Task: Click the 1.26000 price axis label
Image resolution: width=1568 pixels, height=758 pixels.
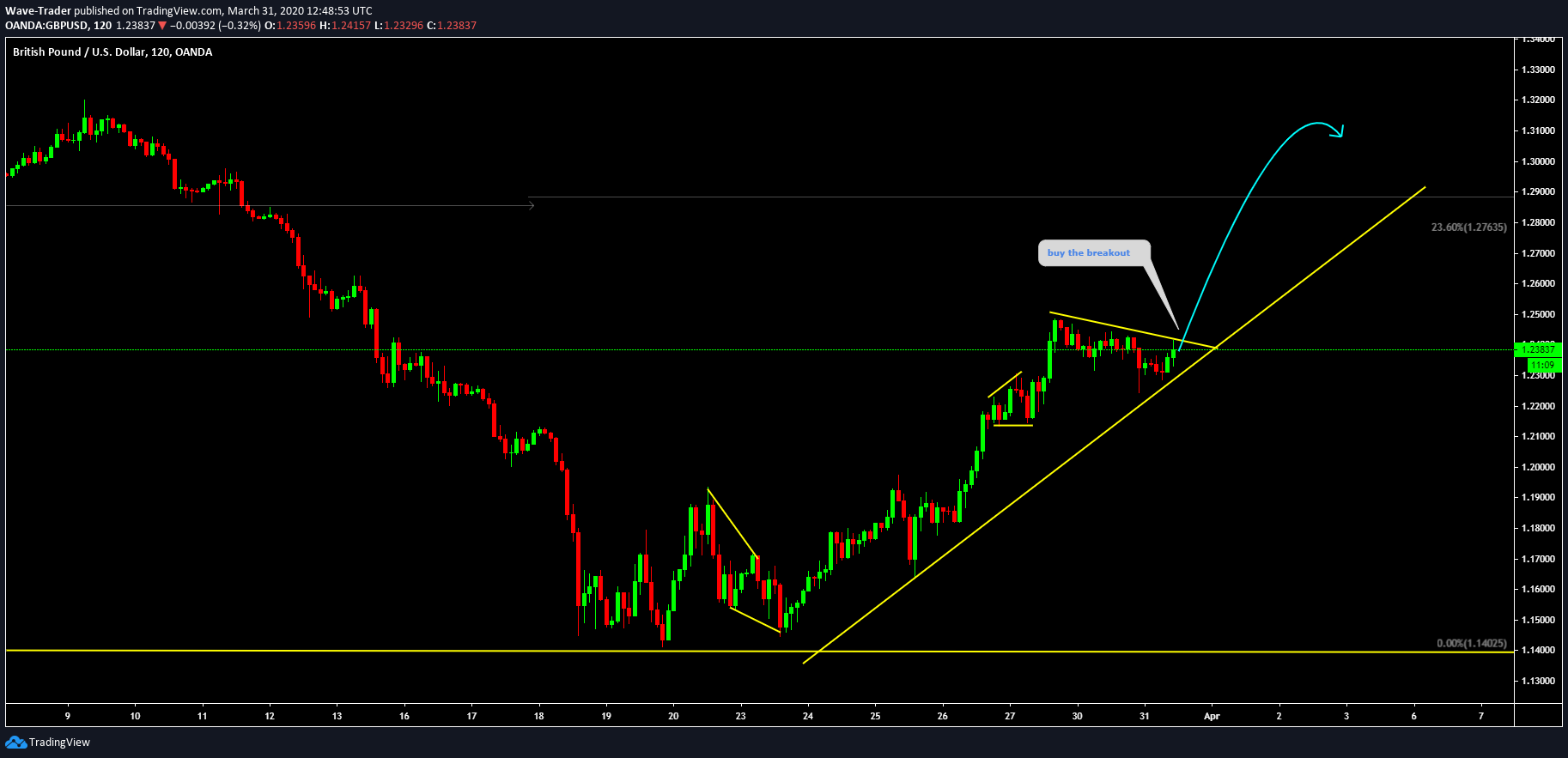Action: (1538, 283)
